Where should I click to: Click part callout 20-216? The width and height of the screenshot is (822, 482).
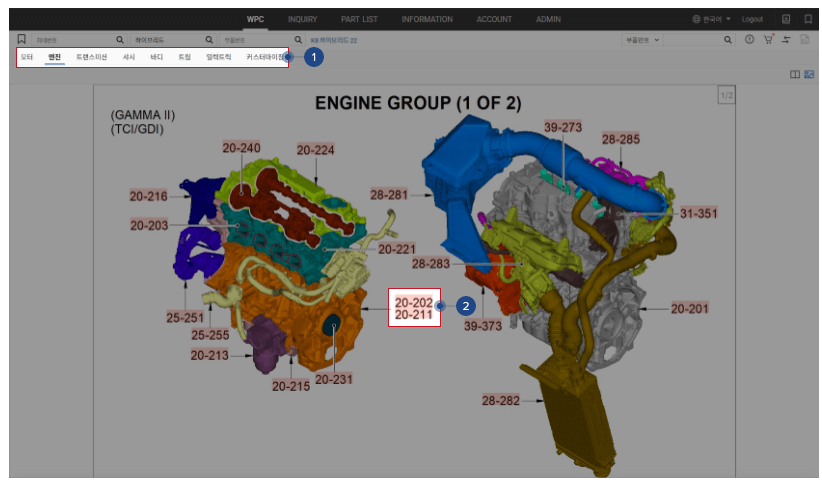pos(149,196)
